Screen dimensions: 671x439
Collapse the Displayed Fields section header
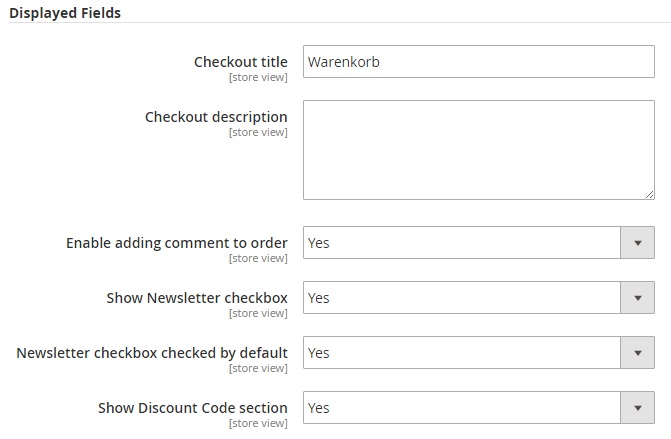(66, 11)
